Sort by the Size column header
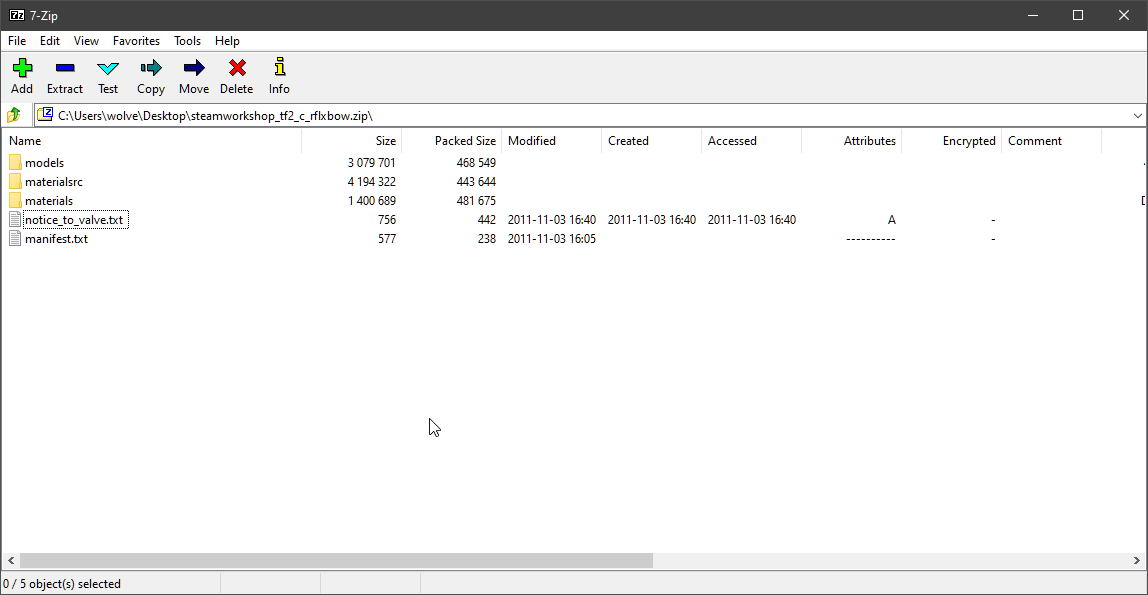 point(351,141)
